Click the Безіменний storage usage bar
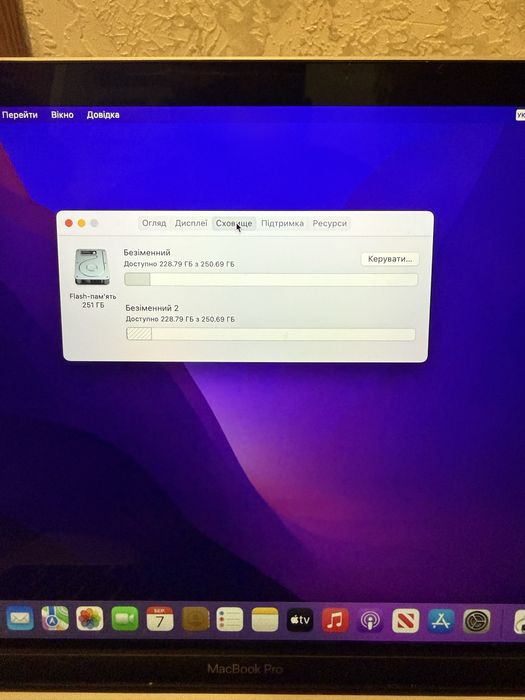525x700 pixels. coord(271,280)
